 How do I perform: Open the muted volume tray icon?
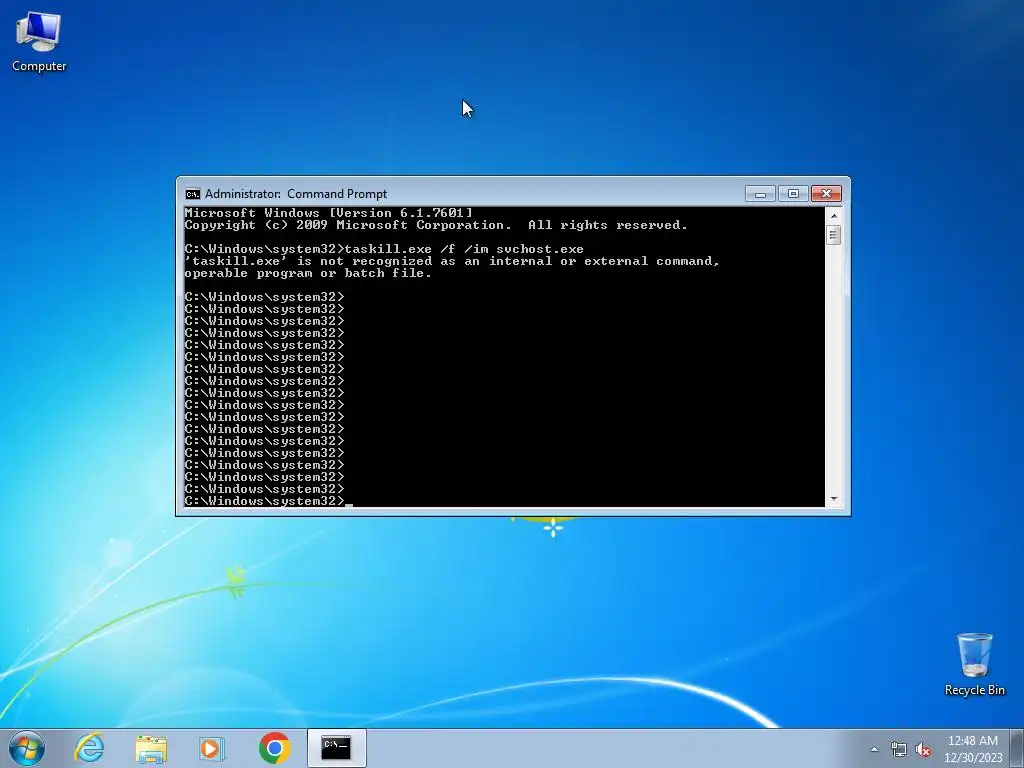point(923,749)
